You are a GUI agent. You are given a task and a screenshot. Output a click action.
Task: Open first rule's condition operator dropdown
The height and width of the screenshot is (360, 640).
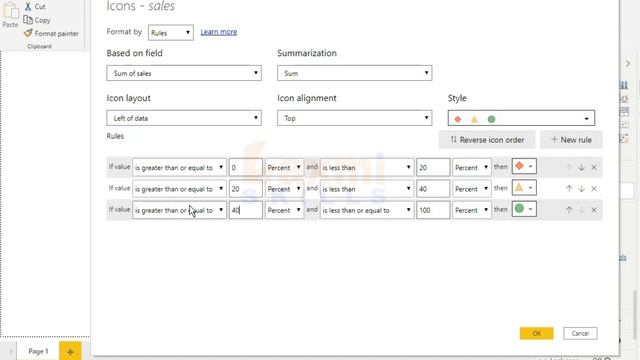[x=179, y=167]
